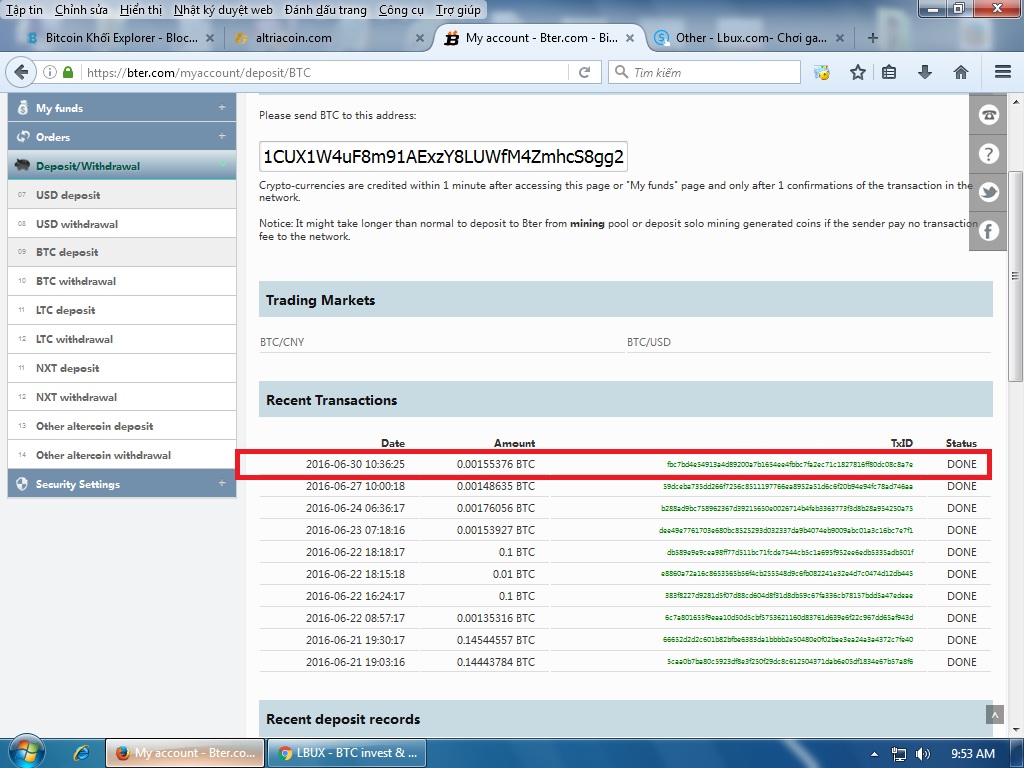Open the Windows Start button
Image resolution: width=1024 pixels, height=768 pixels.
[25, 751]
